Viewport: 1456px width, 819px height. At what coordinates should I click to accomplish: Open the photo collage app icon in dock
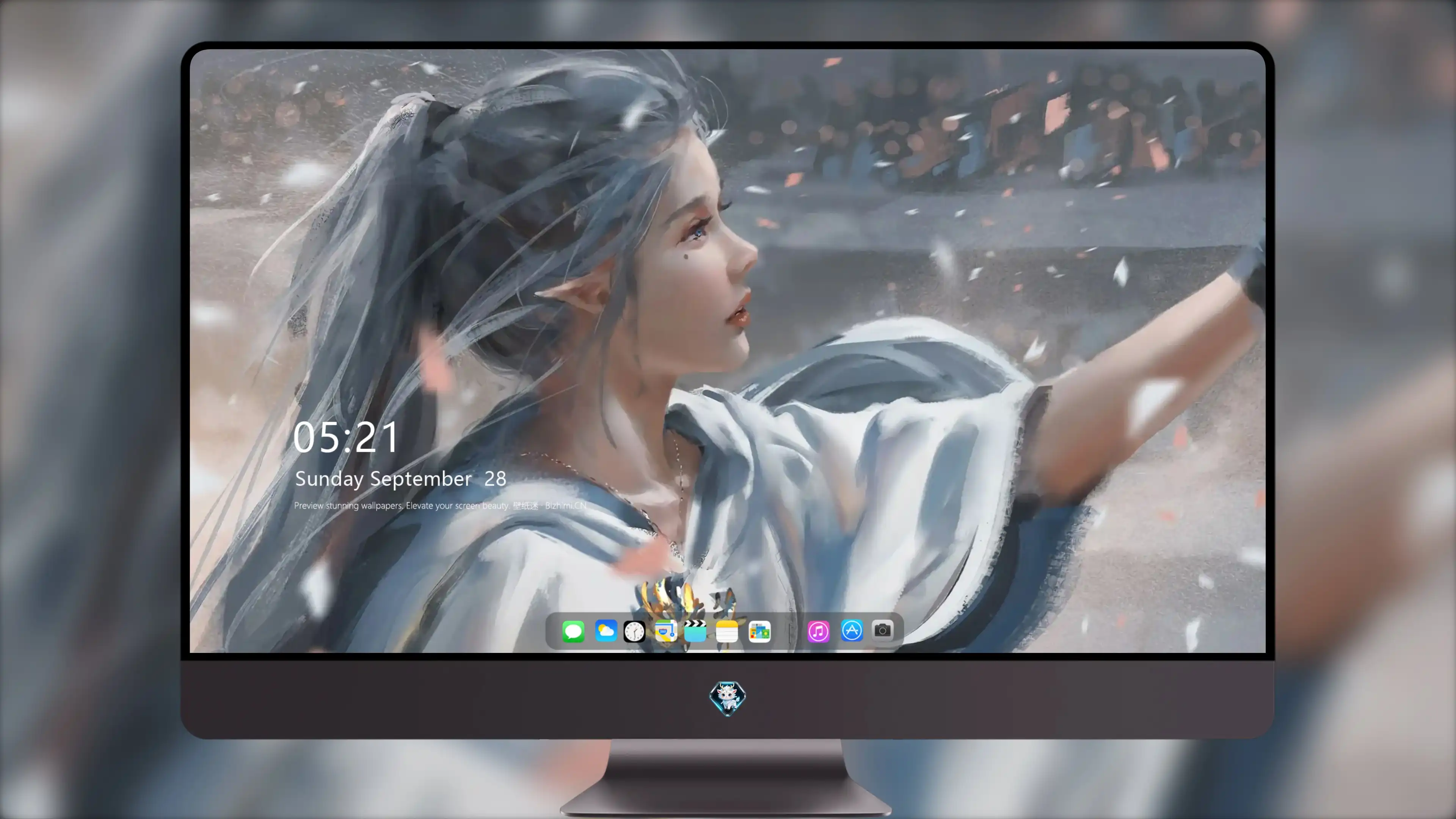point(759,631)
